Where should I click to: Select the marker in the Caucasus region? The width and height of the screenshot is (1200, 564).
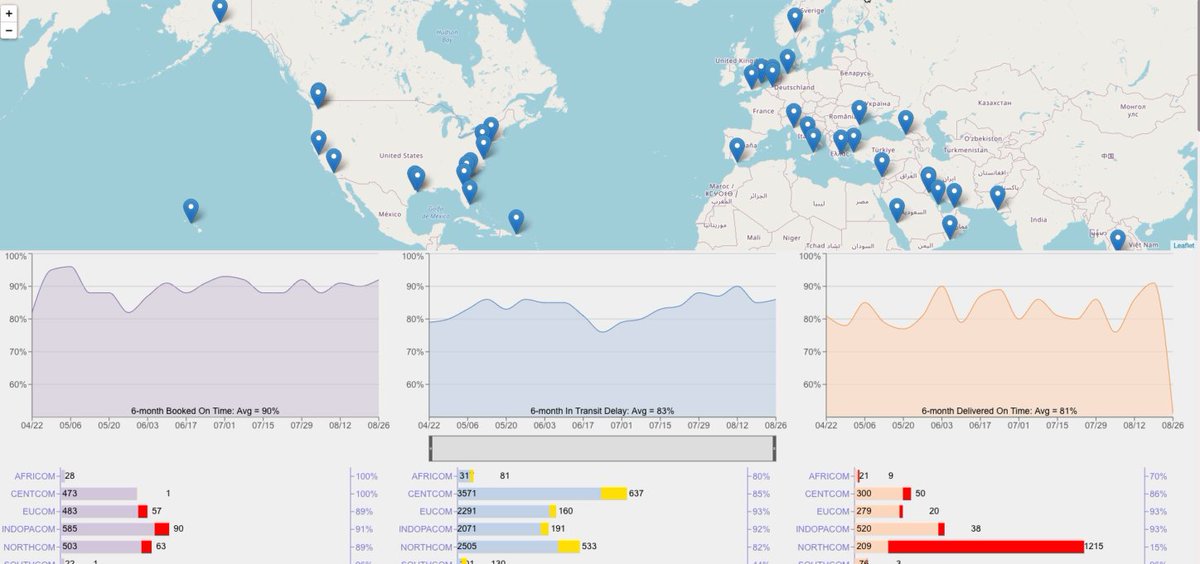[x=906, y=122]
